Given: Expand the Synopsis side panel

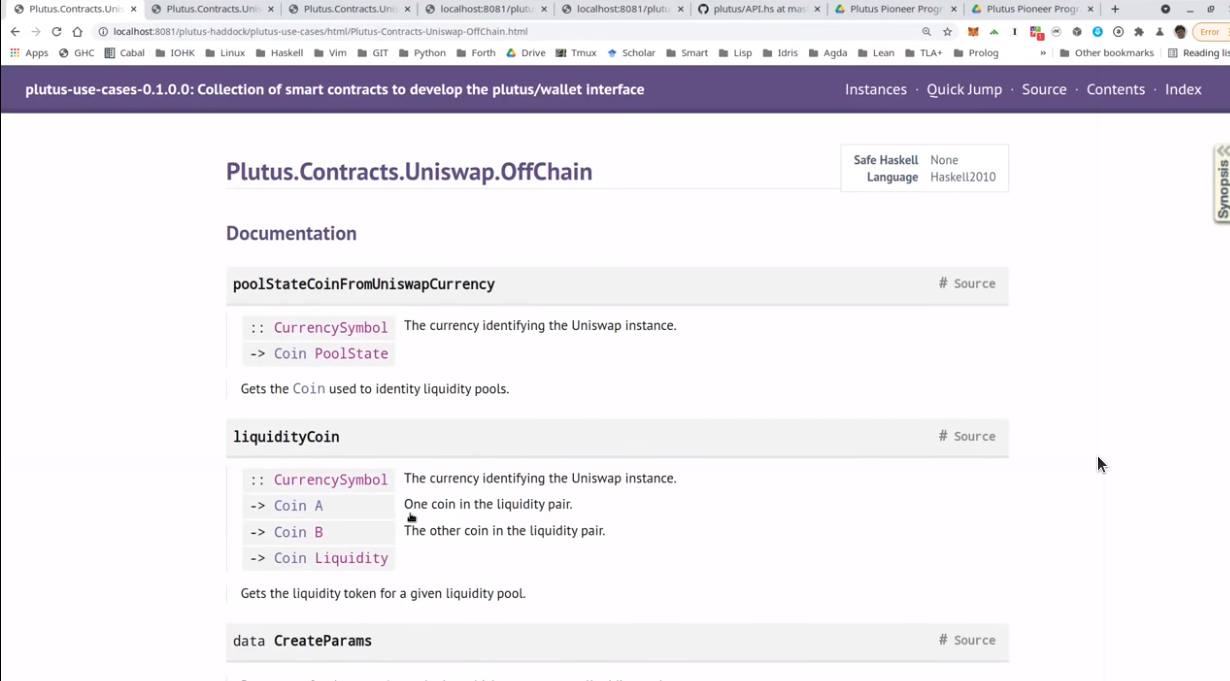Looking at the screenshot, I should tap(1222, 183).
